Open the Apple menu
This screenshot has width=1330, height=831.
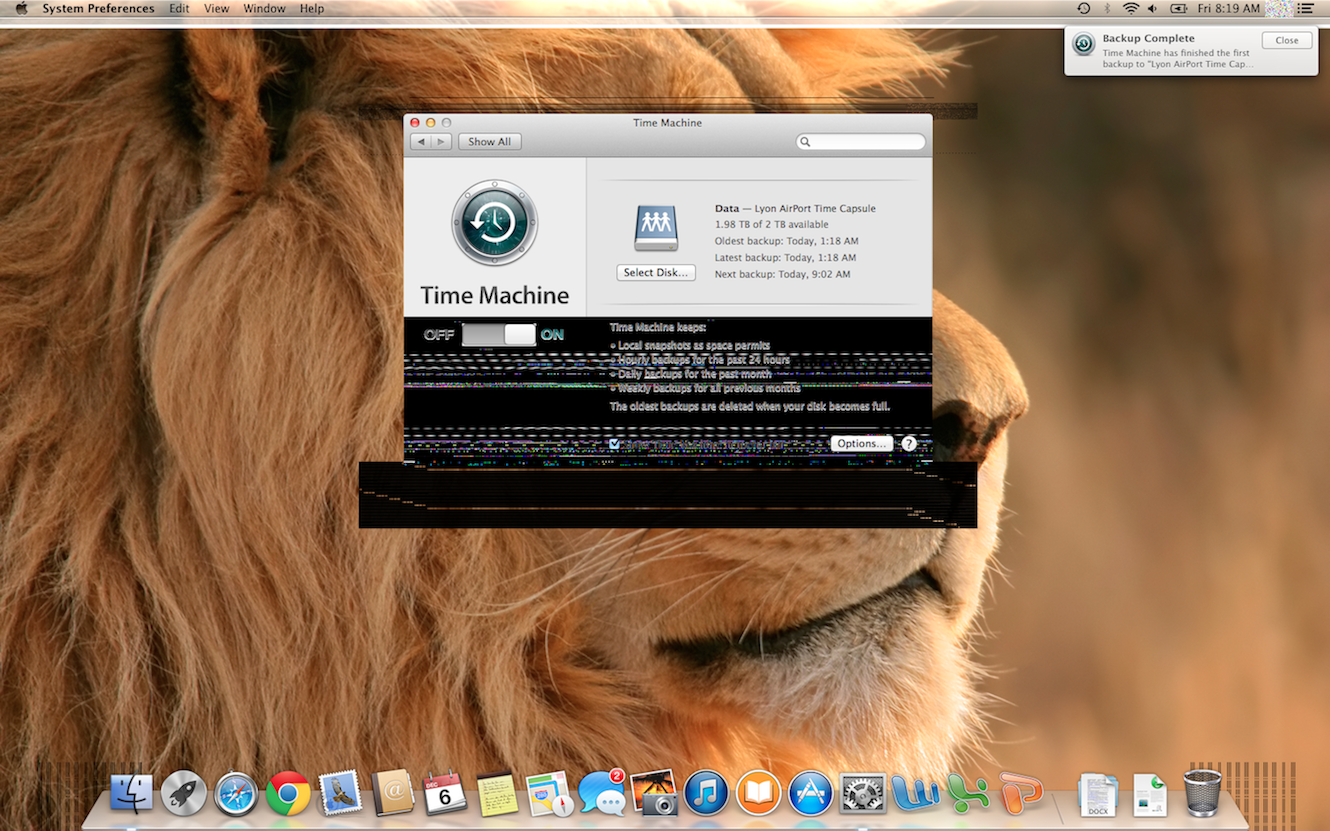coord(21,9)
